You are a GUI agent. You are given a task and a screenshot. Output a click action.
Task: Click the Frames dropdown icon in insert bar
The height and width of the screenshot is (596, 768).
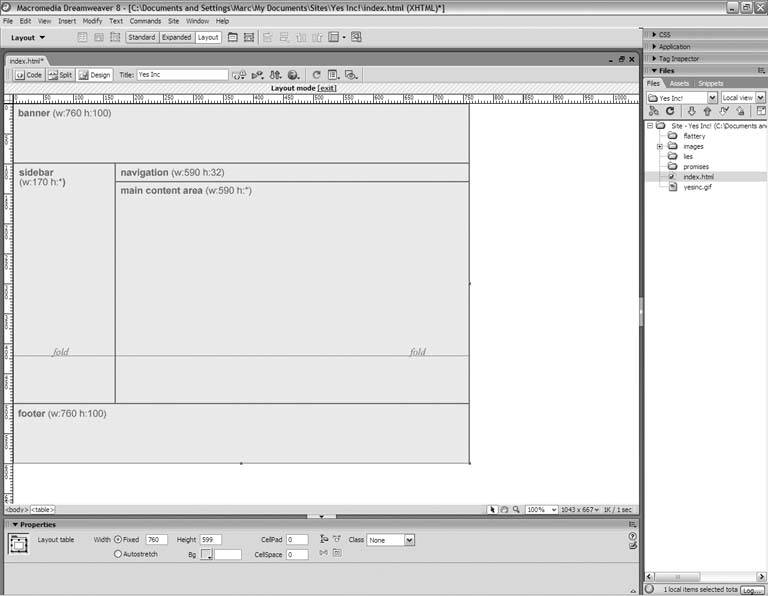pyautogui.click(x=336, y=37)
